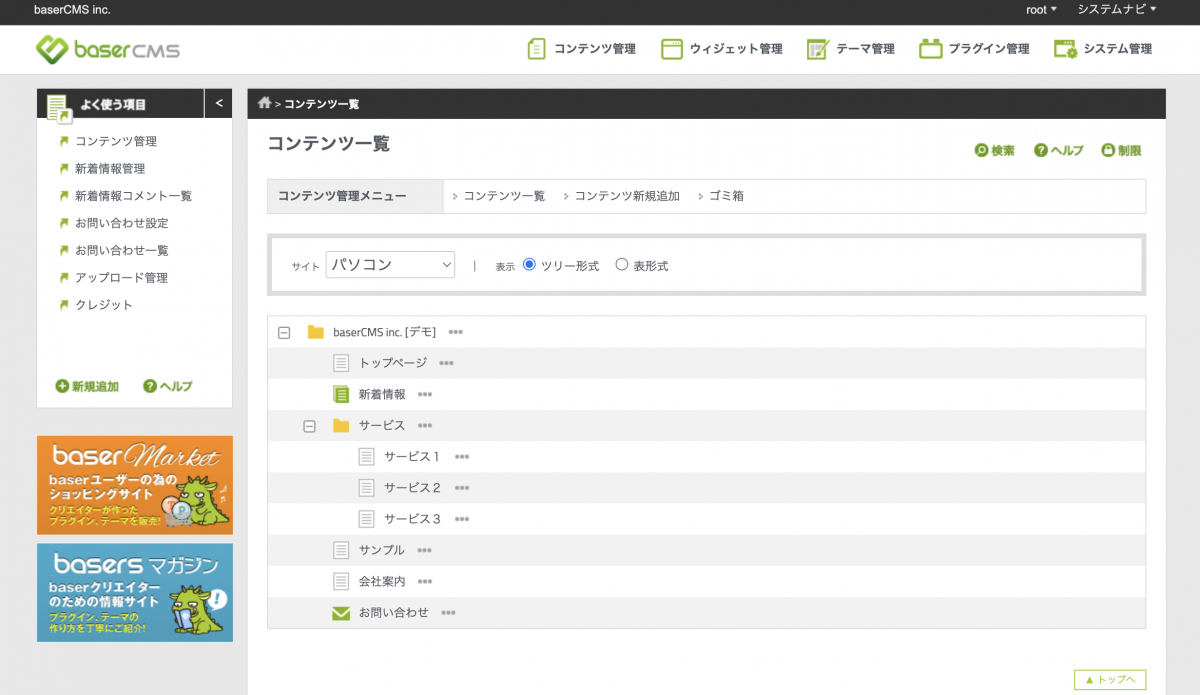This screenshot has height=695, width=1200.
Task: Open the three-dot menu beside サービス２
Action: 461,488
